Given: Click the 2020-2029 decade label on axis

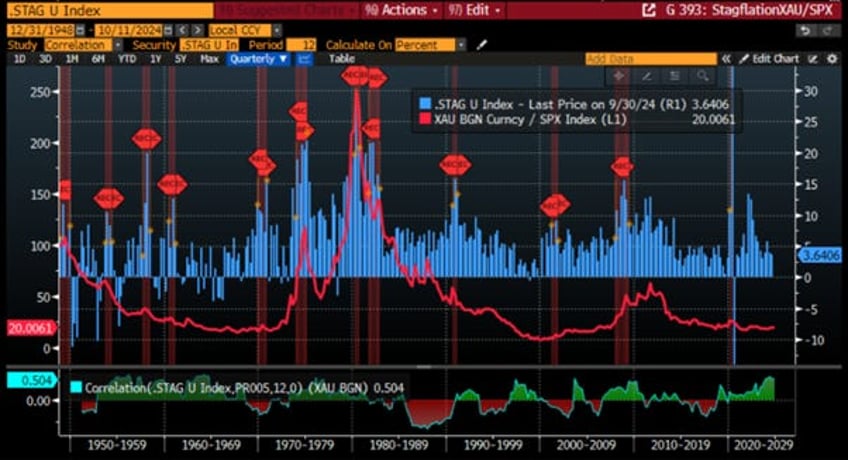Looking at the screenshot, I should tap(763, 445).
